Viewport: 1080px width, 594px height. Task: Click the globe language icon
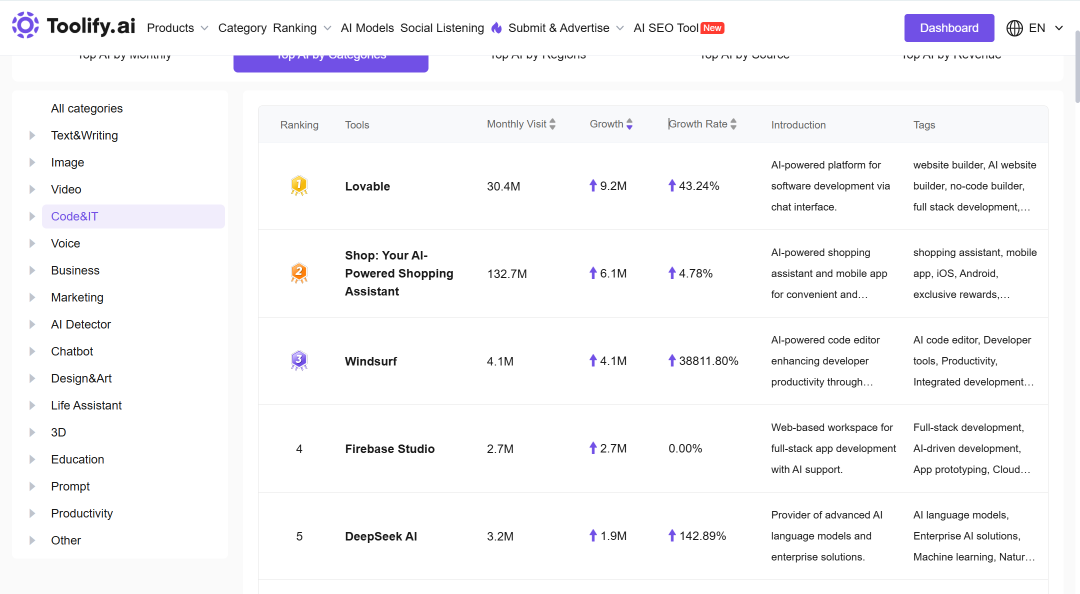tap(1015, 28)
